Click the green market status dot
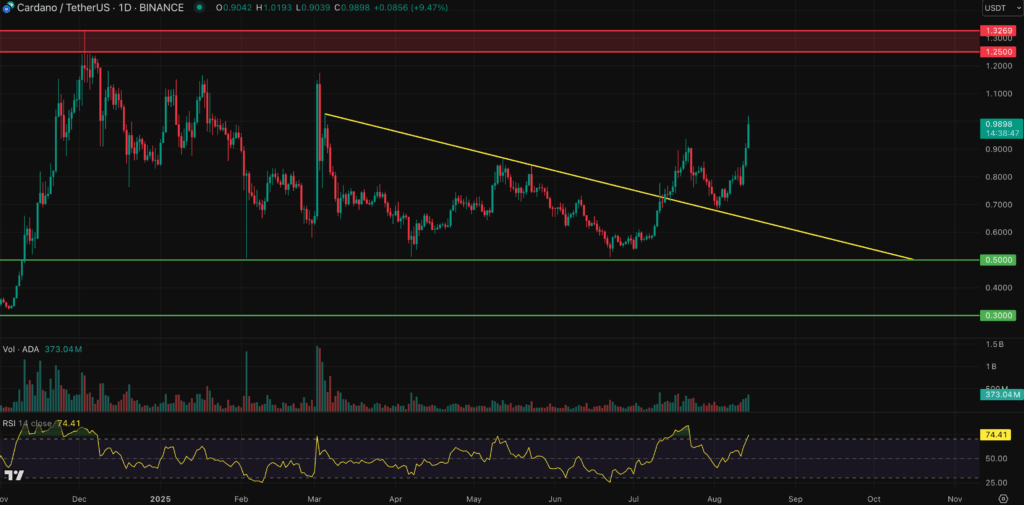Screen dimensions: 1024x505 (198, 8)
